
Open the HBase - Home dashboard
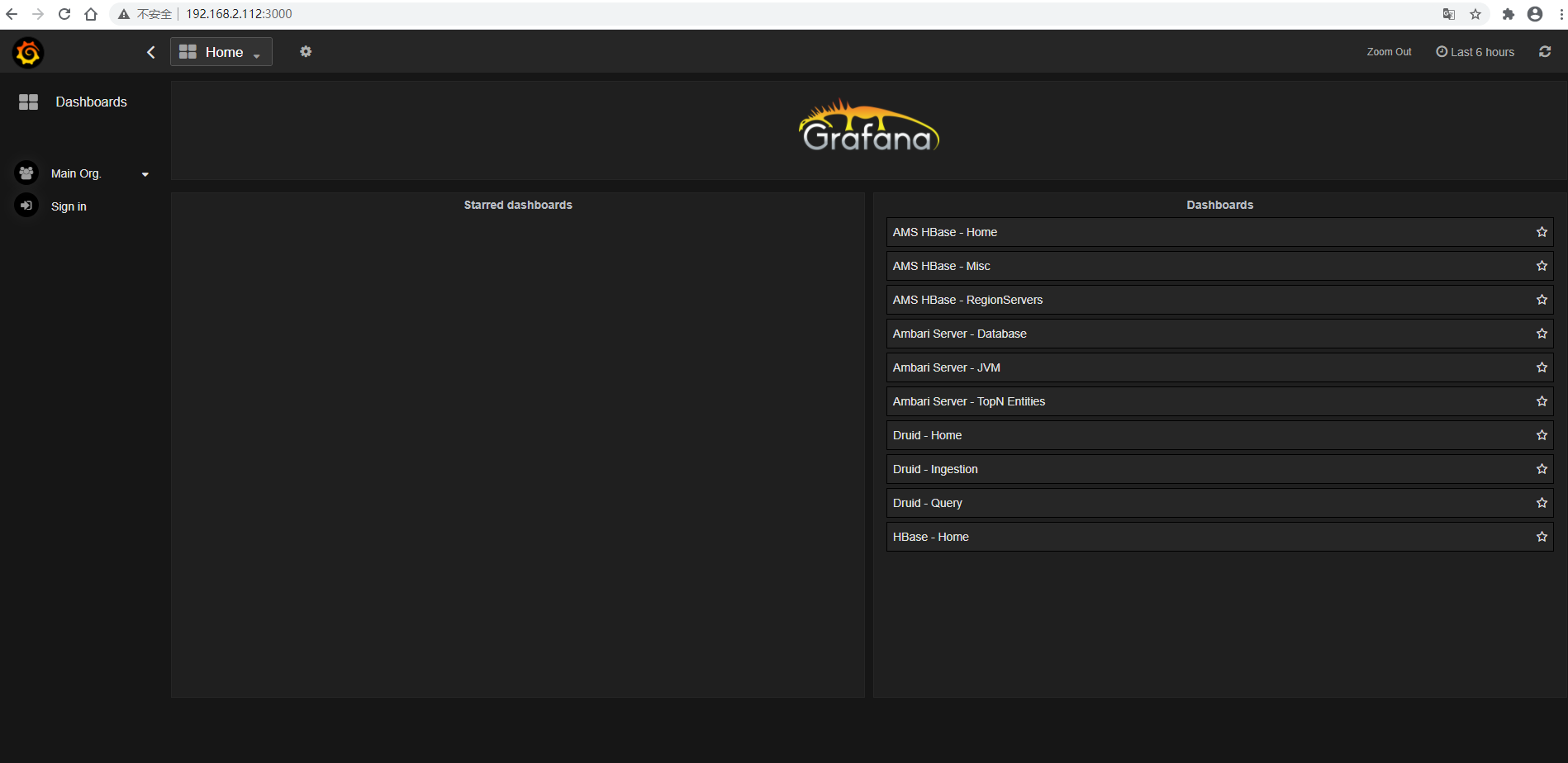1219,537
